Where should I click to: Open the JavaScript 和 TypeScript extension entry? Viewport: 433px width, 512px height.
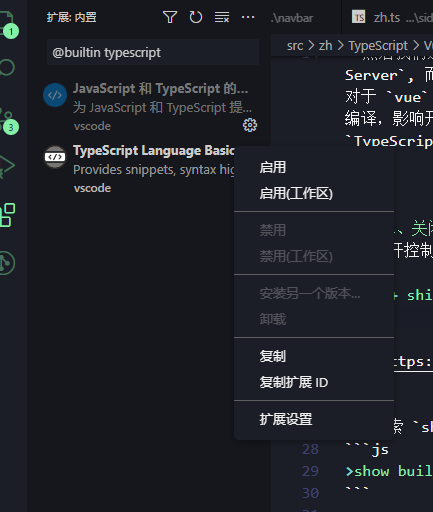pos(149,107)
